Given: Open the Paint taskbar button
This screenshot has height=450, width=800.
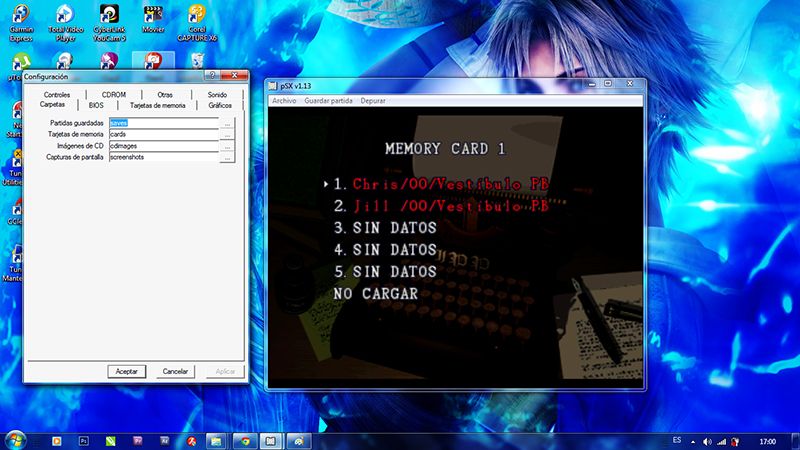Looking at the screenshot, I should [x=299, y=441].
